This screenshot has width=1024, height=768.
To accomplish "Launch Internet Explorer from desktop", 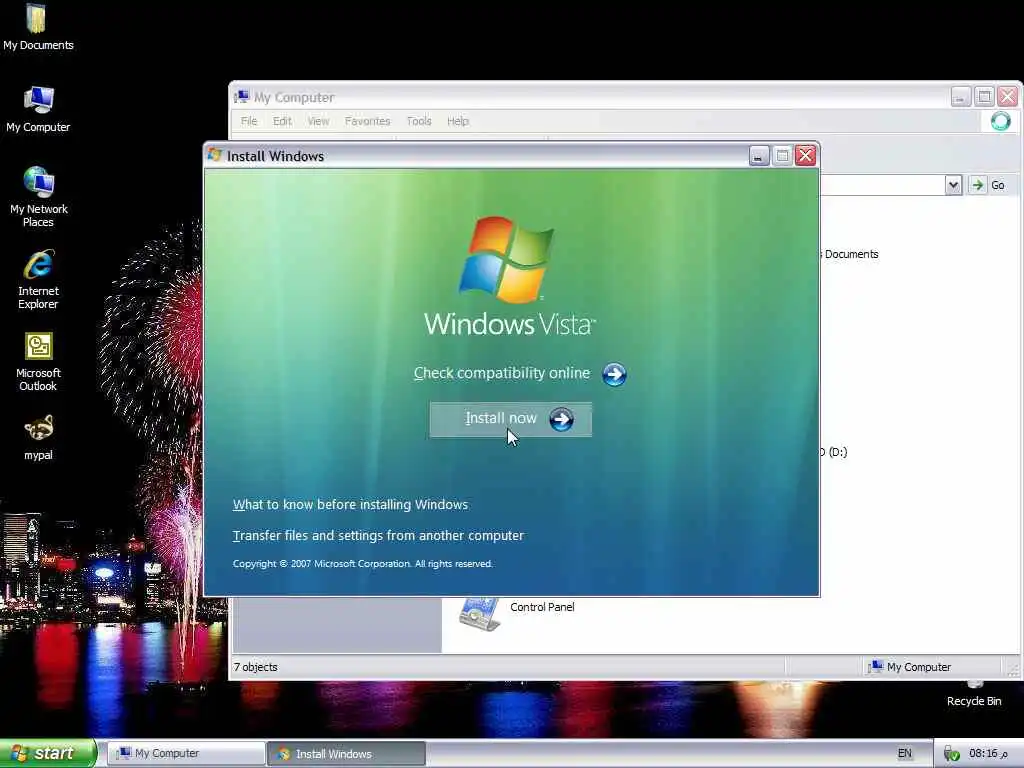I will (x=38, y=279).
